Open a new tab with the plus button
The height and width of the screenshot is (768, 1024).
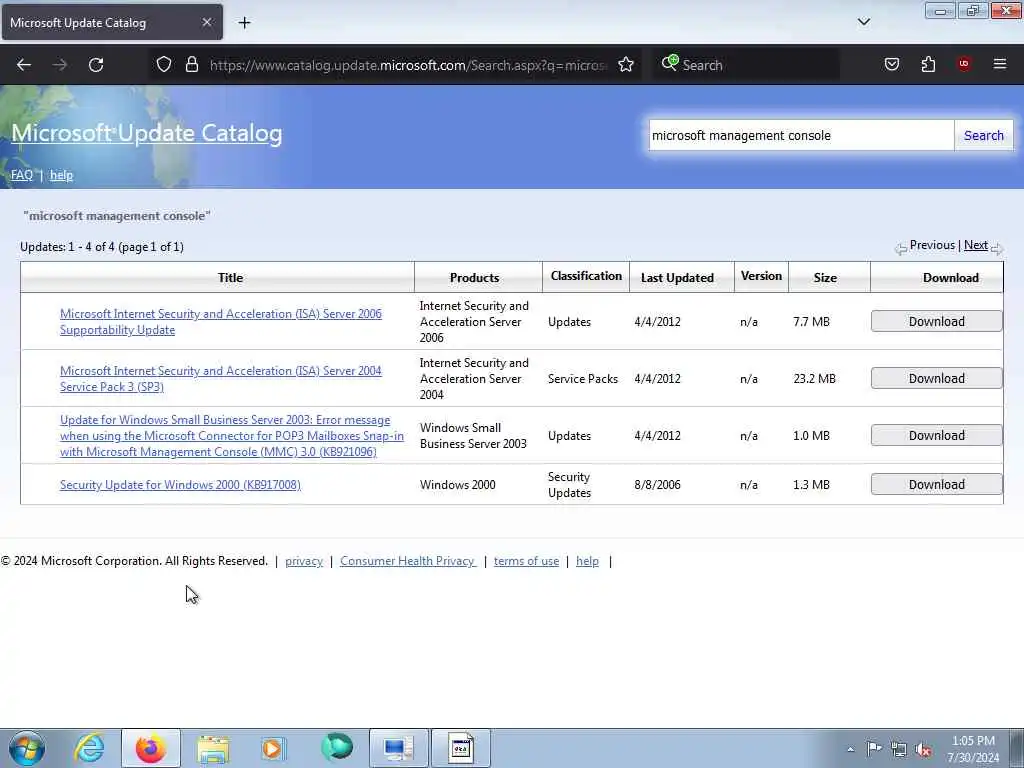pyautogui.click(x=244, y=23)
